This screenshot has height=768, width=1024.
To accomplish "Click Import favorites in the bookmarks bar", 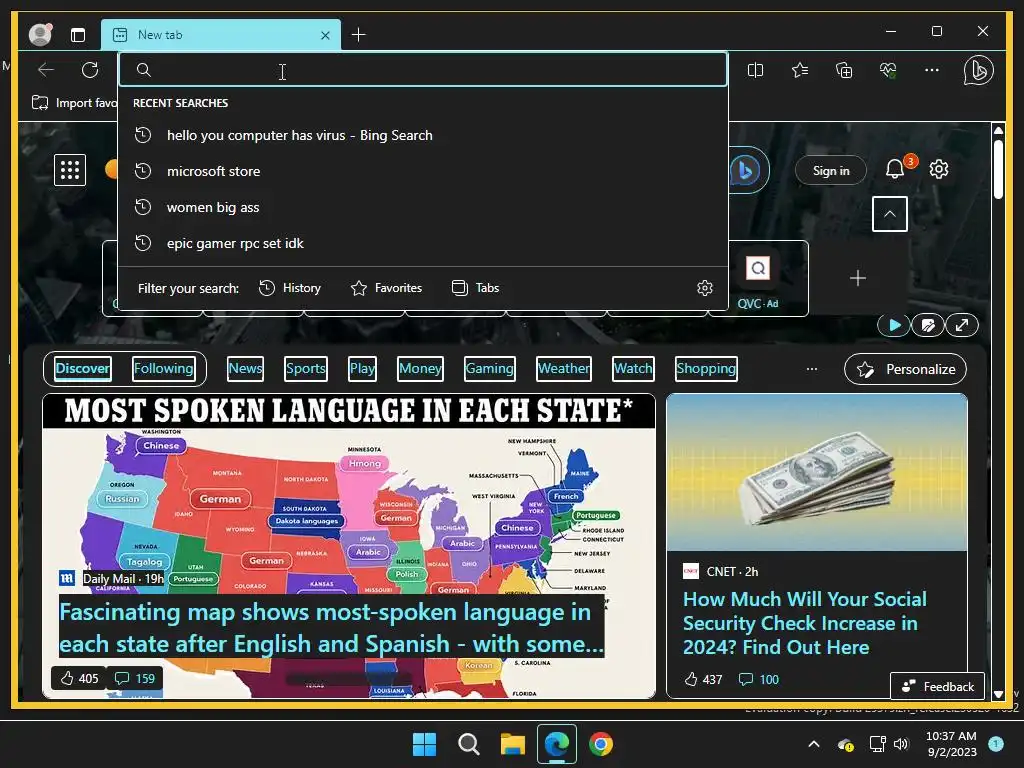I will (x=74, y=103).
